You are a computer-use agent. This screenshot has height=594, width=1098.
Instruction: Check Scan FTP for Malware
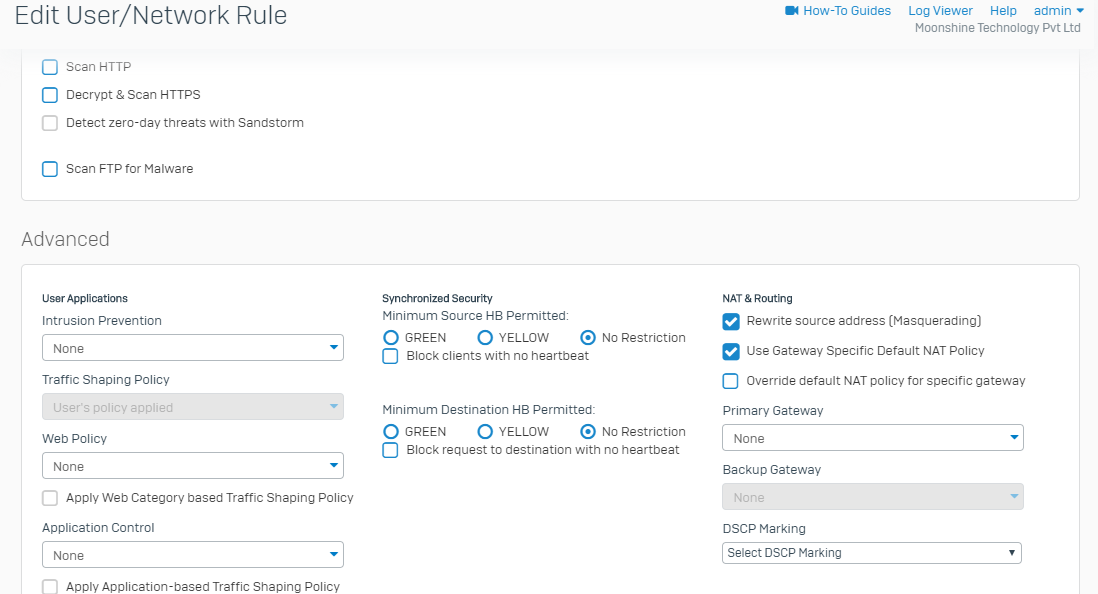point(50,170)
